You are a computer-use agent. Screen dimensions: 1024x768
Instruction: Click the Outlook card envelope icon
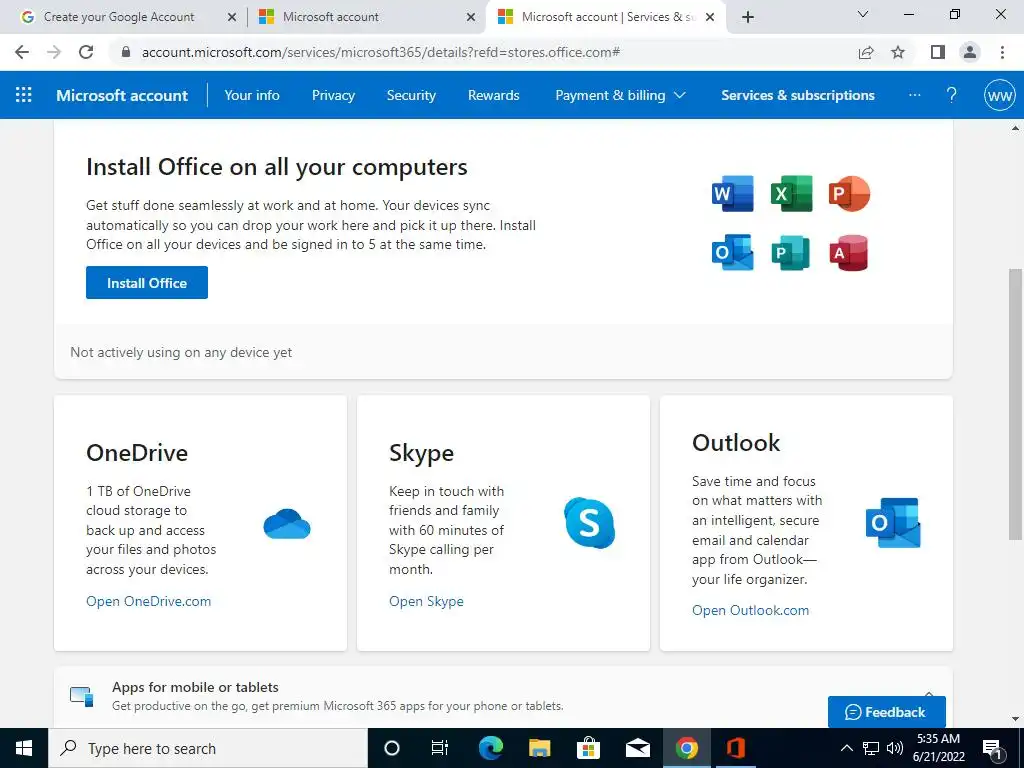[893, 522]
